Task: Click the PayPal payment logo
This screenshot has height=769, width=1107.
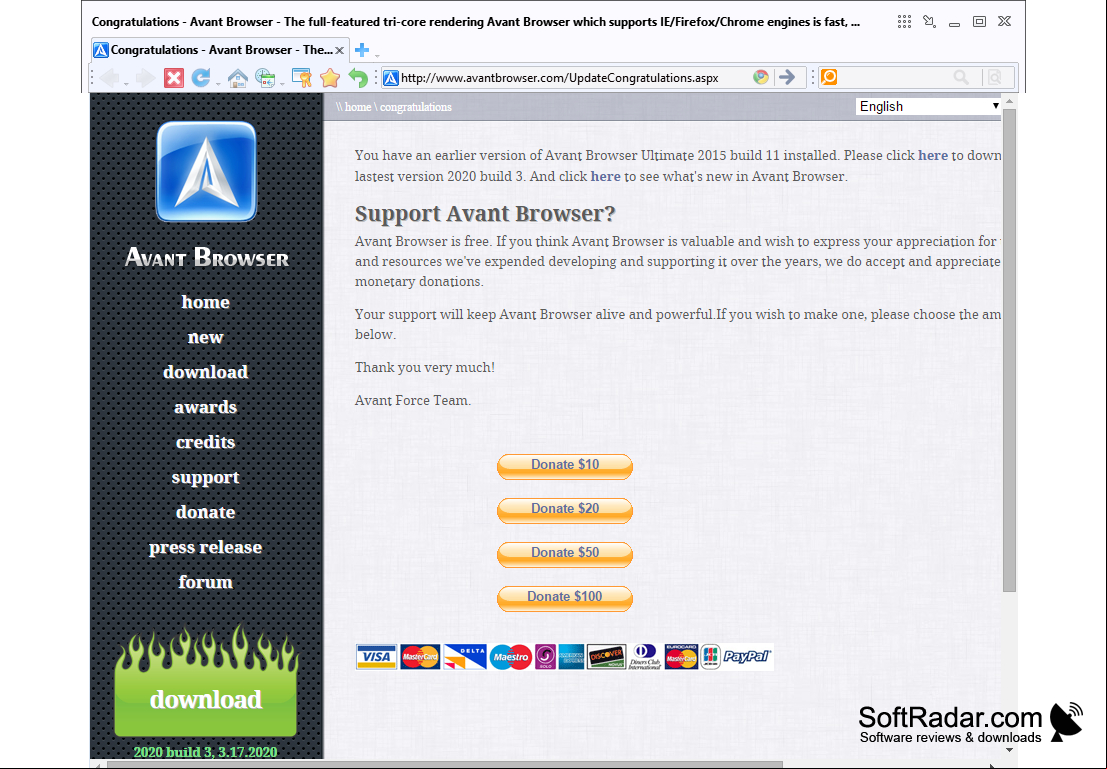Action: click(746, 657)
